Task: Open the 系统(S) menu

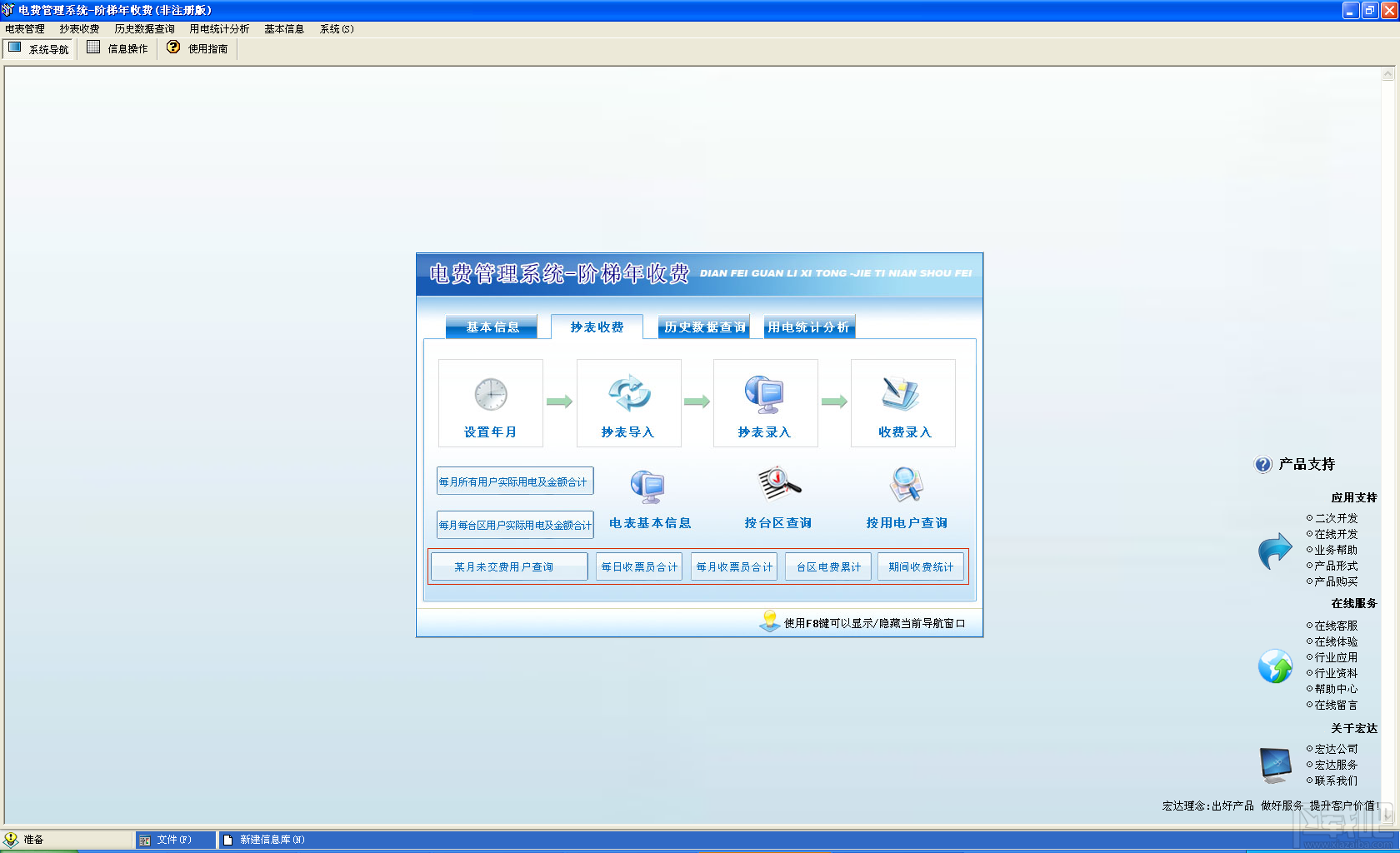Action: coord(337,29)
